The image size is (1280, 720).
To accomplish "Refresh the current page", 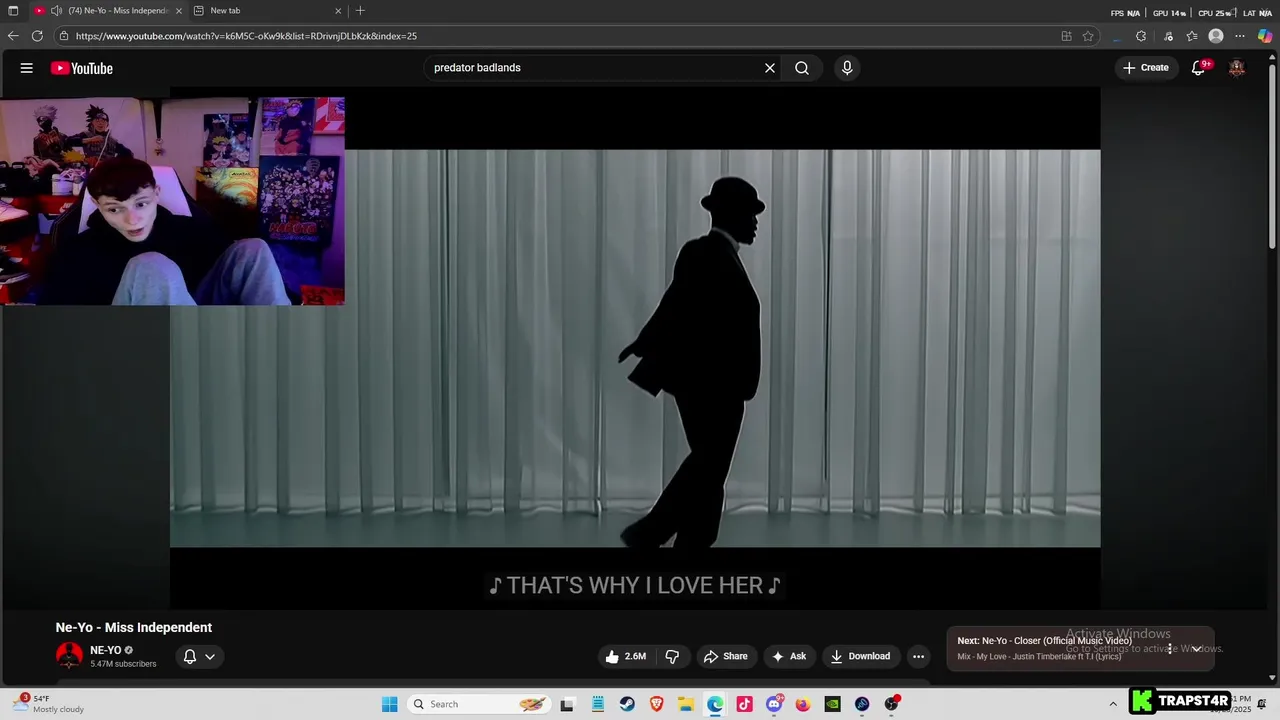I will click(x=37, y=36).
